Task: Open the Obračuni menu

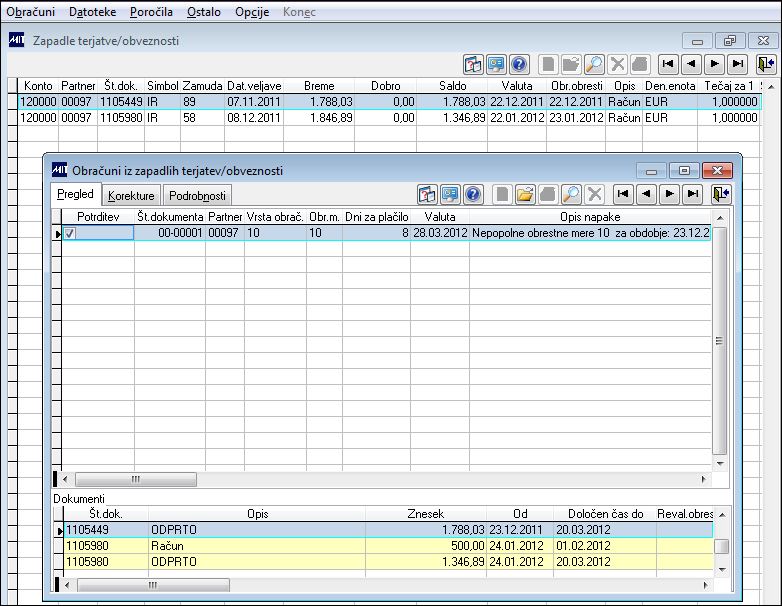Action: (30, 12)
